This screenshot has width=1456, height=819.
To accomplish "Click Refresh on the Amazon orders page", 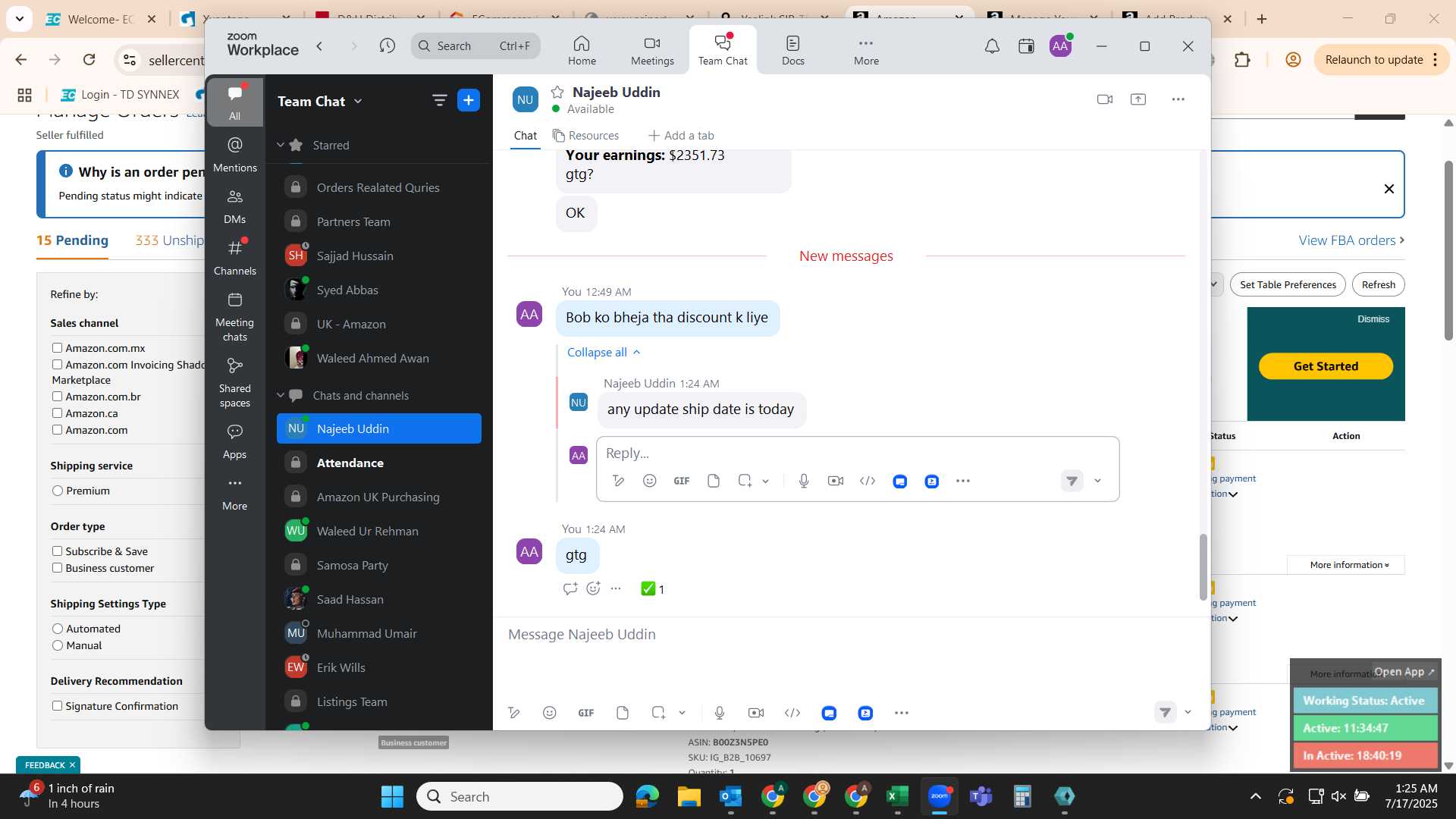I will click(1378, 284).
